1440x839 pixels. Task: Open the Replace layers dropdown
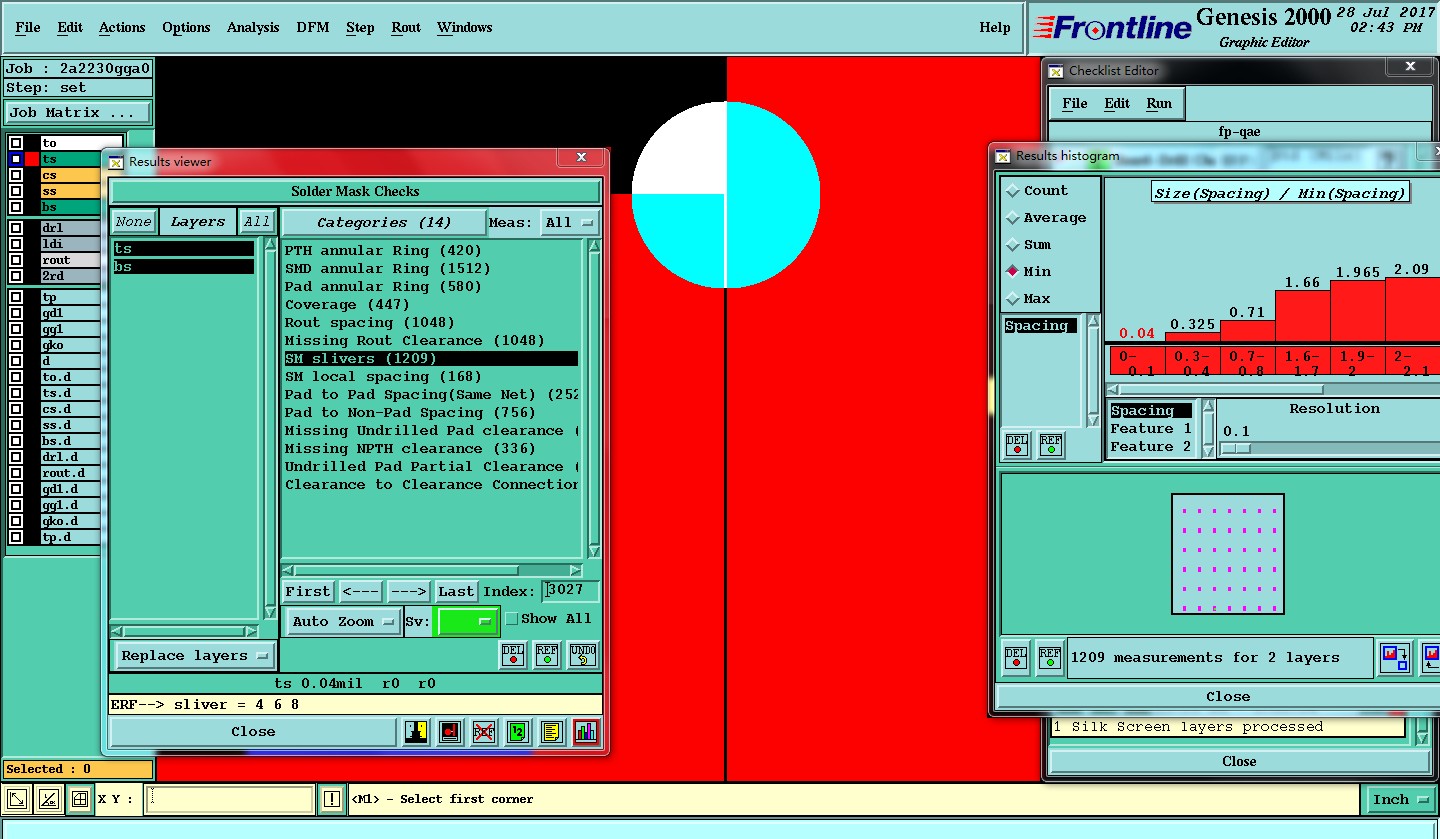(194, 656)
